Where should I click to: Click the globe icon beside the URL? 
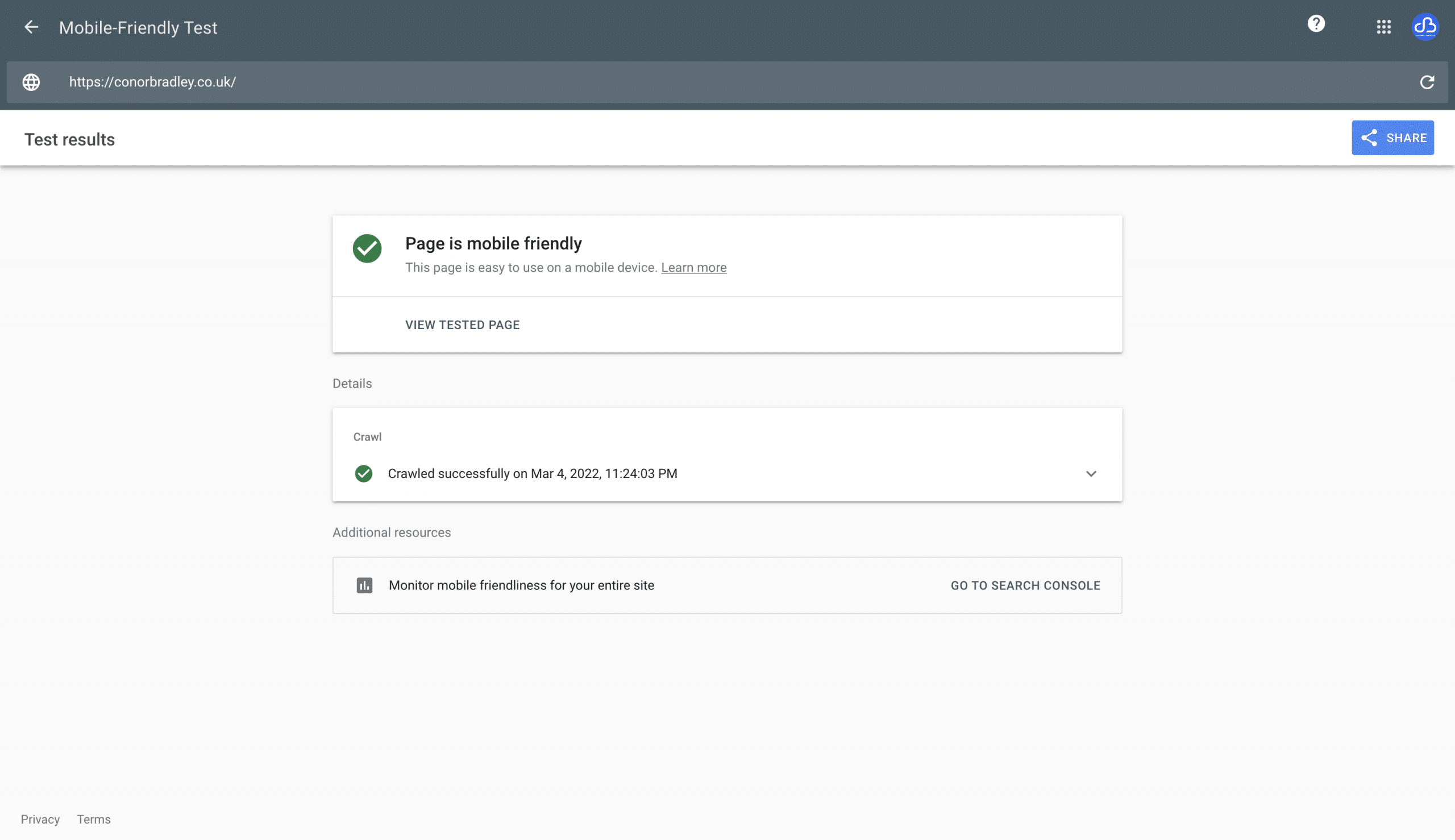point(31,82)
